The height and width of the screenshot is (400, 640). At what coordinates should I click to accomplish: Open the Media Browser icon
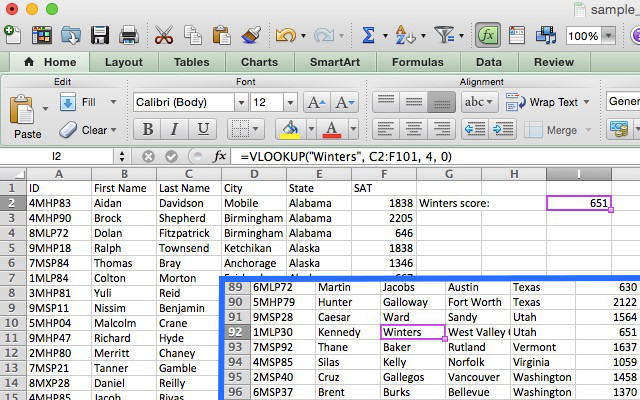click(546, 36)
